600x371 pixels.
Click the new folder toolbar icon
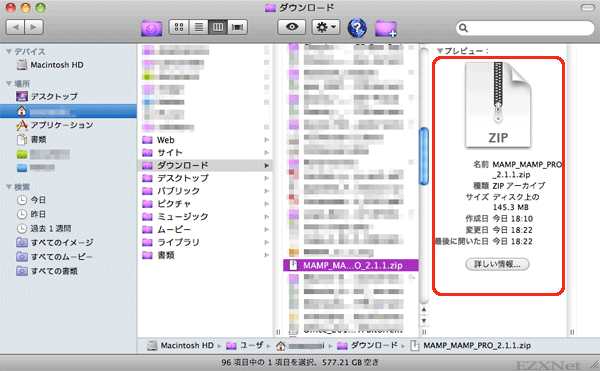tap(385, 28)
